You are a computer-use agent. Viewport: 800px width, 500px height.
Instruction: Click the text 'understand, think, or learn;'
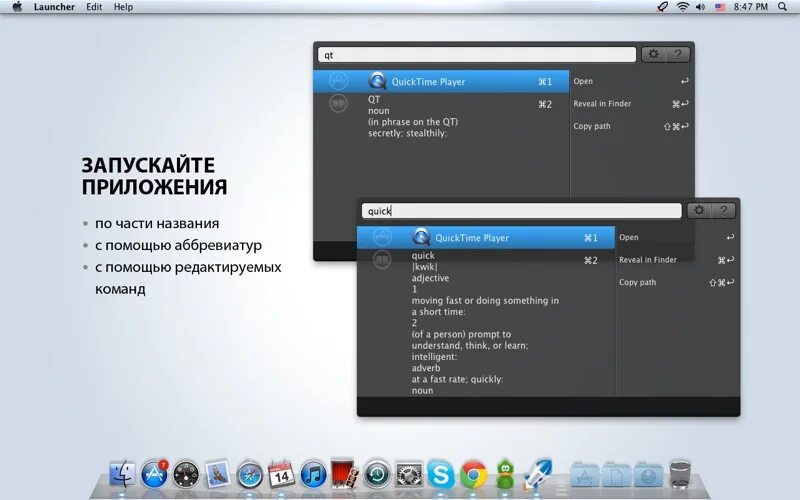470,345
